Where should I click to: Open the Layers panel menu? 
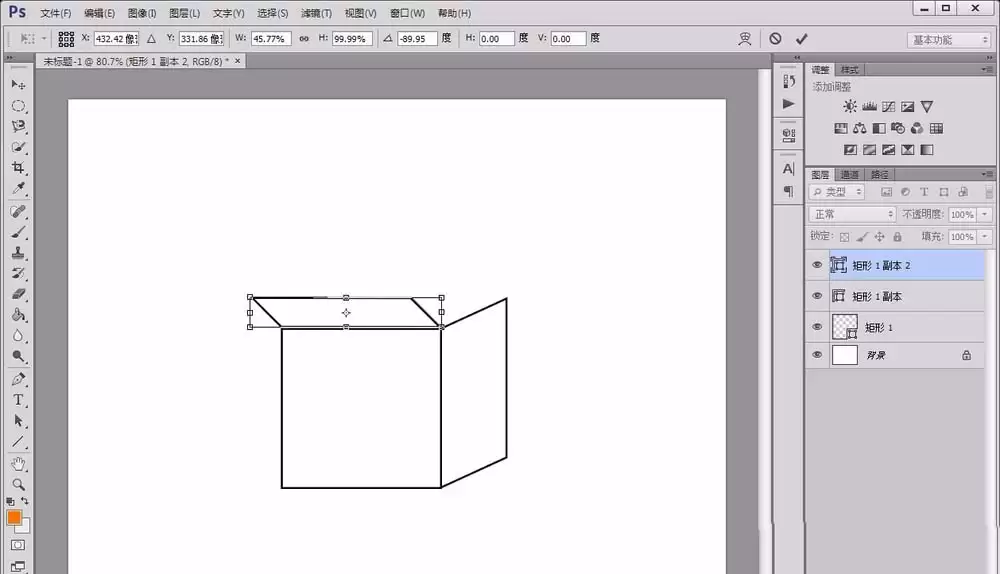pos(987,173)
